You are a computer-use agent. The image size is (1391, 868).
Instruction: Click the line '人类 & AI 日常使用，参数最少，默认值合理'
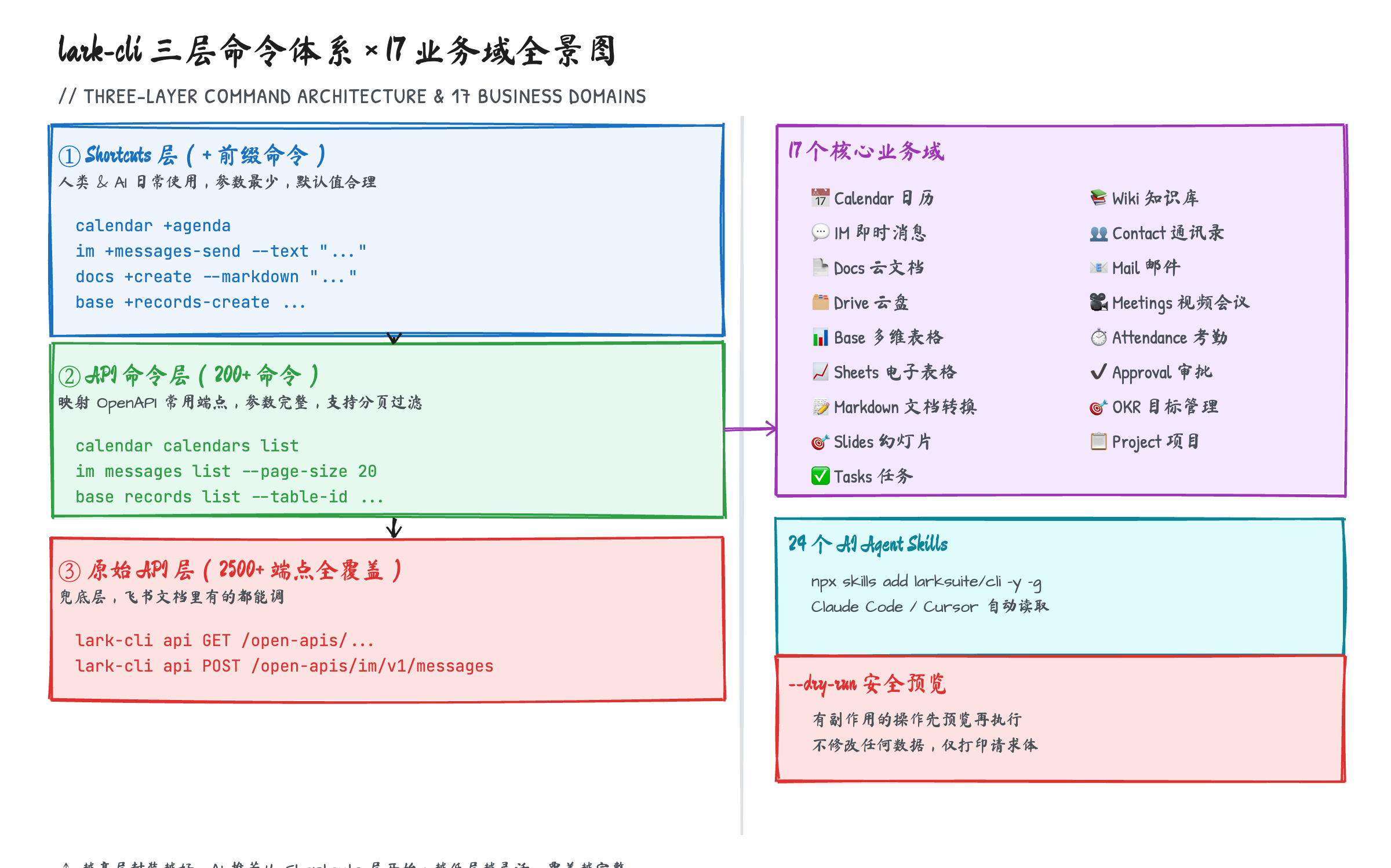click(217, 182)
